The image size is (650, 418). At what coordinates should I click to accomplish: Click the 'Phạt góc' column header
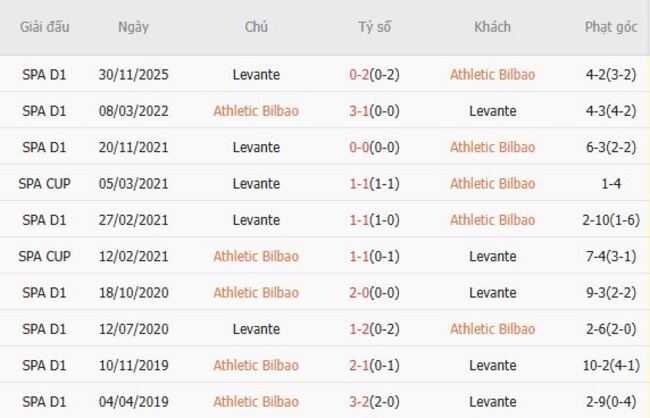610,27
